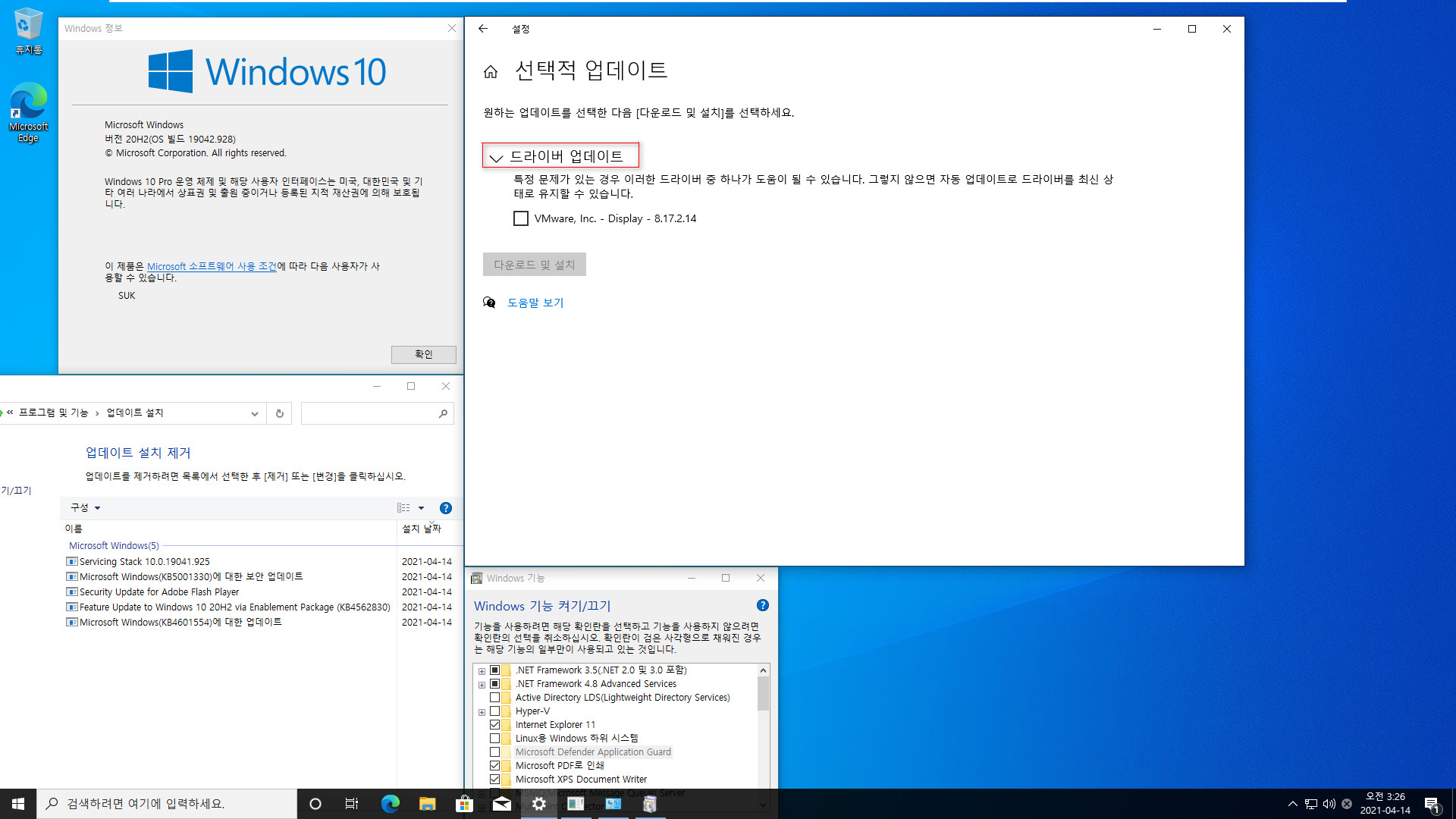Open the taskbar clock and date
This screenshot has height=819, width=1456.
coord(1385,804)
